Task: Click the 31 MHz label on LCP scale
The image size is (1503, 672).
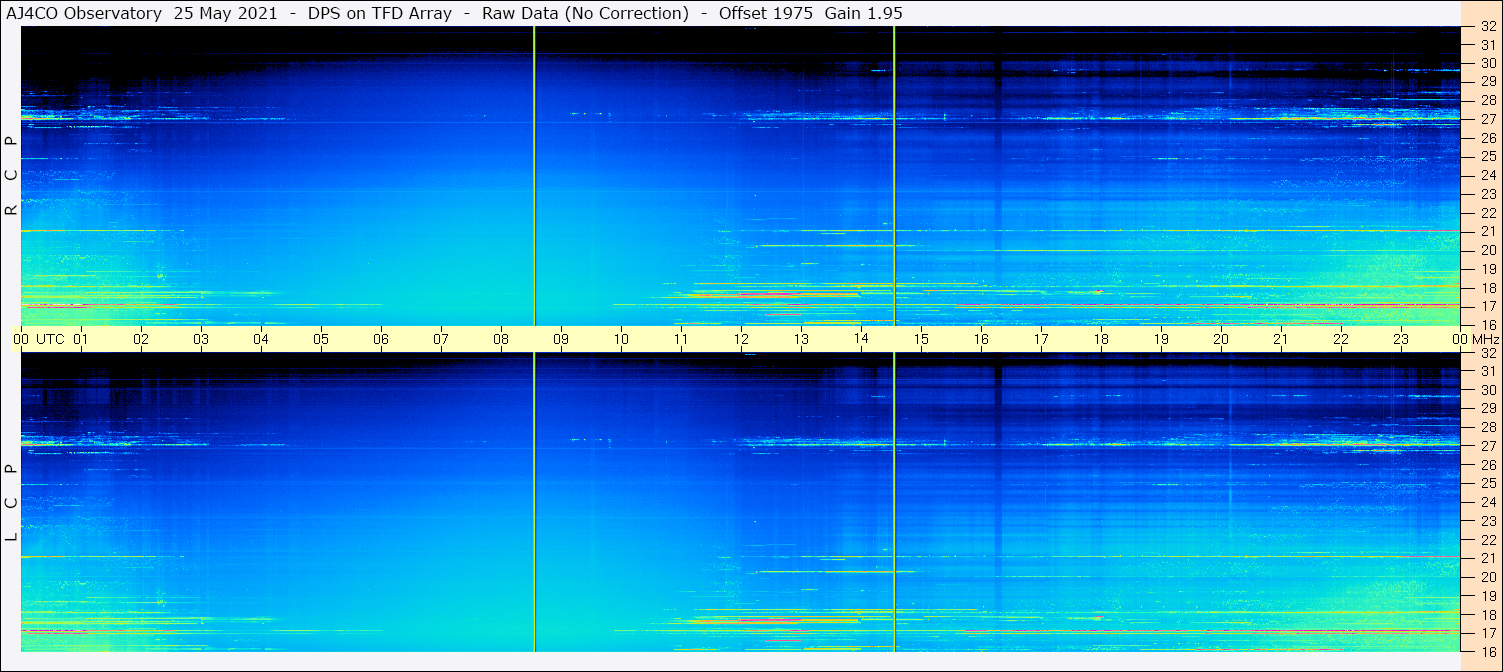Action: (1487, 371)
